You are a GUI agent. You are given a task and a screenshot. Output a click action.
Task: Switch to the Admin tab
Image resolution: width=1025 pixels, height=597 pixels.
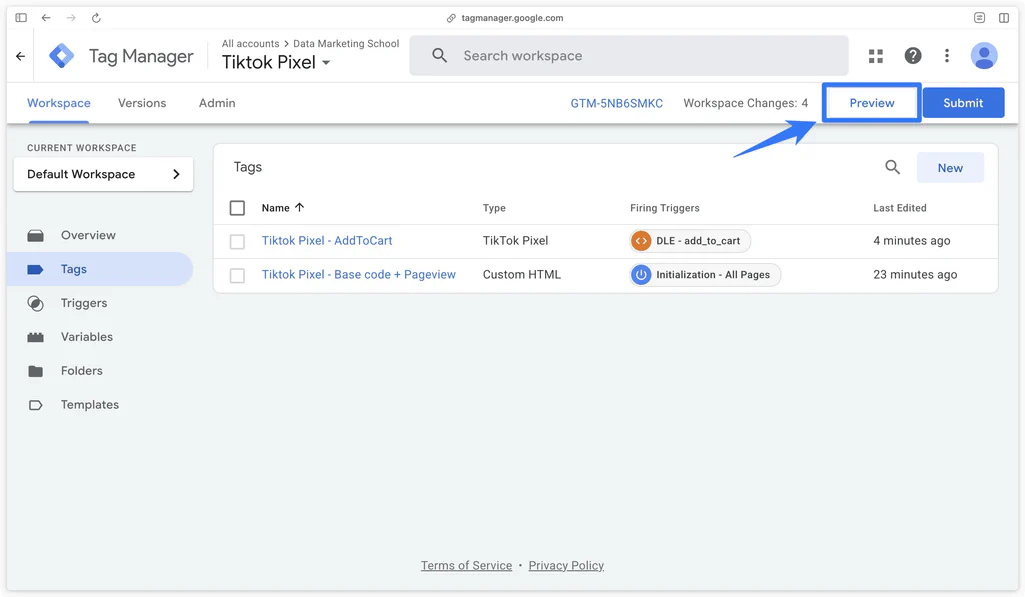[x=217, y=103]
